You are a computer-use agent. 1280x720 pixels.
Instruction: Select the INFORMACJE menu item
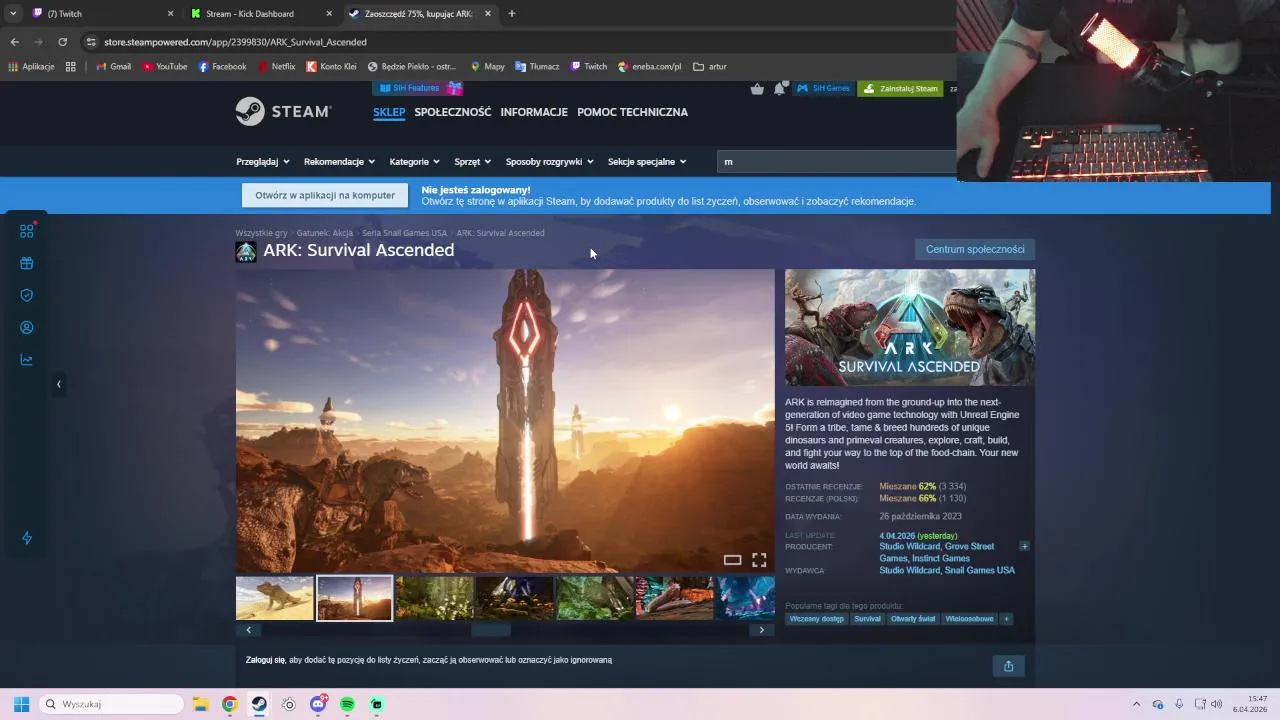[x=534, y=112]
